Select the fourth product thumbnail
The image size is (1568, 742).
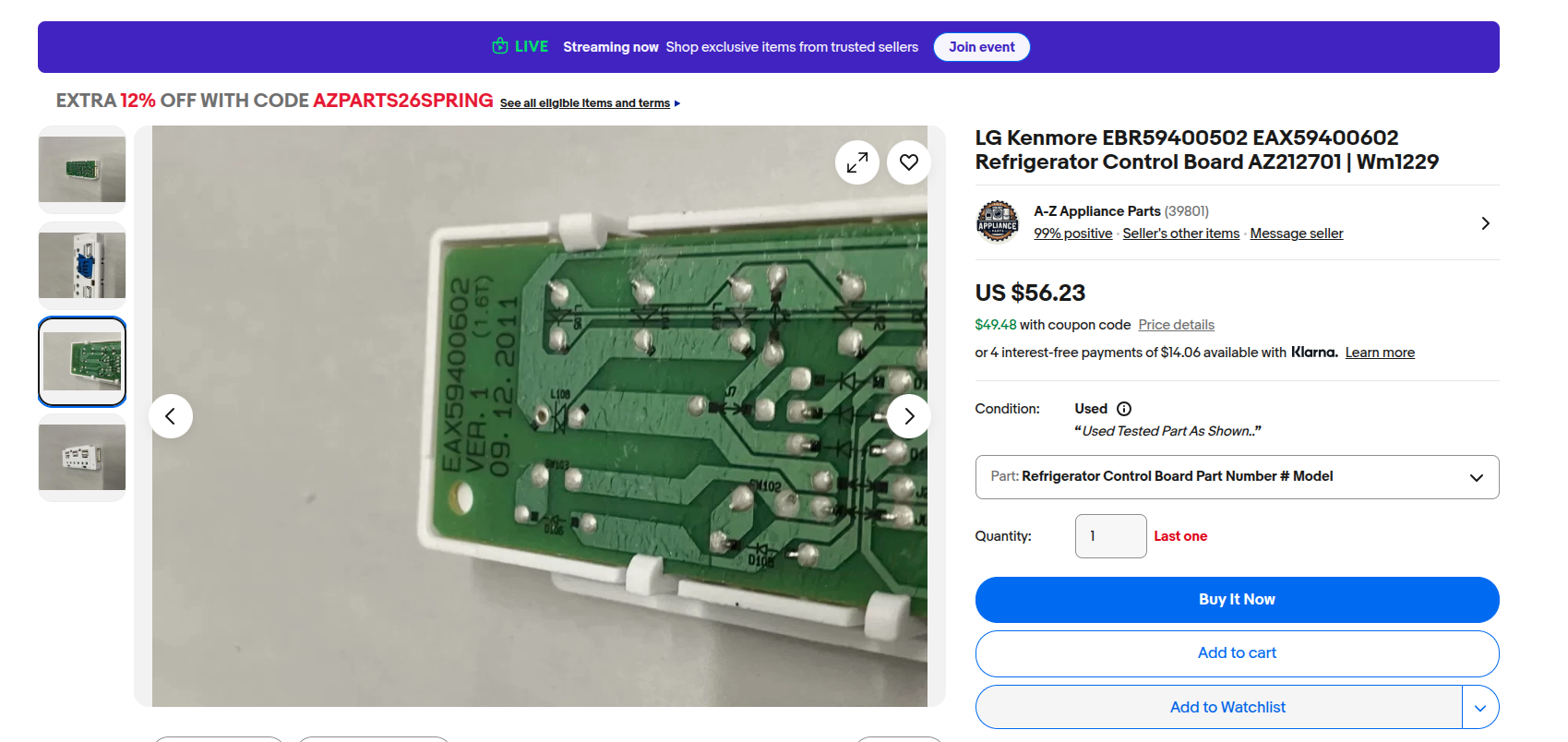[x=82, y=458]
